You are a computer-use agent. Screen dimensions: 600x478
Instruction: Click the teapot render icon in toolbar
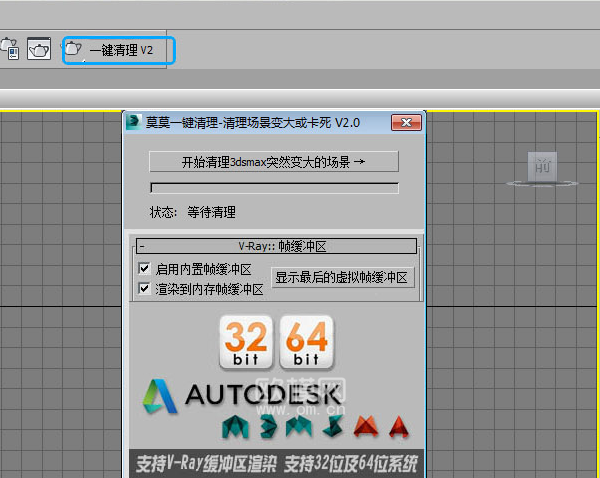point(39,49)
